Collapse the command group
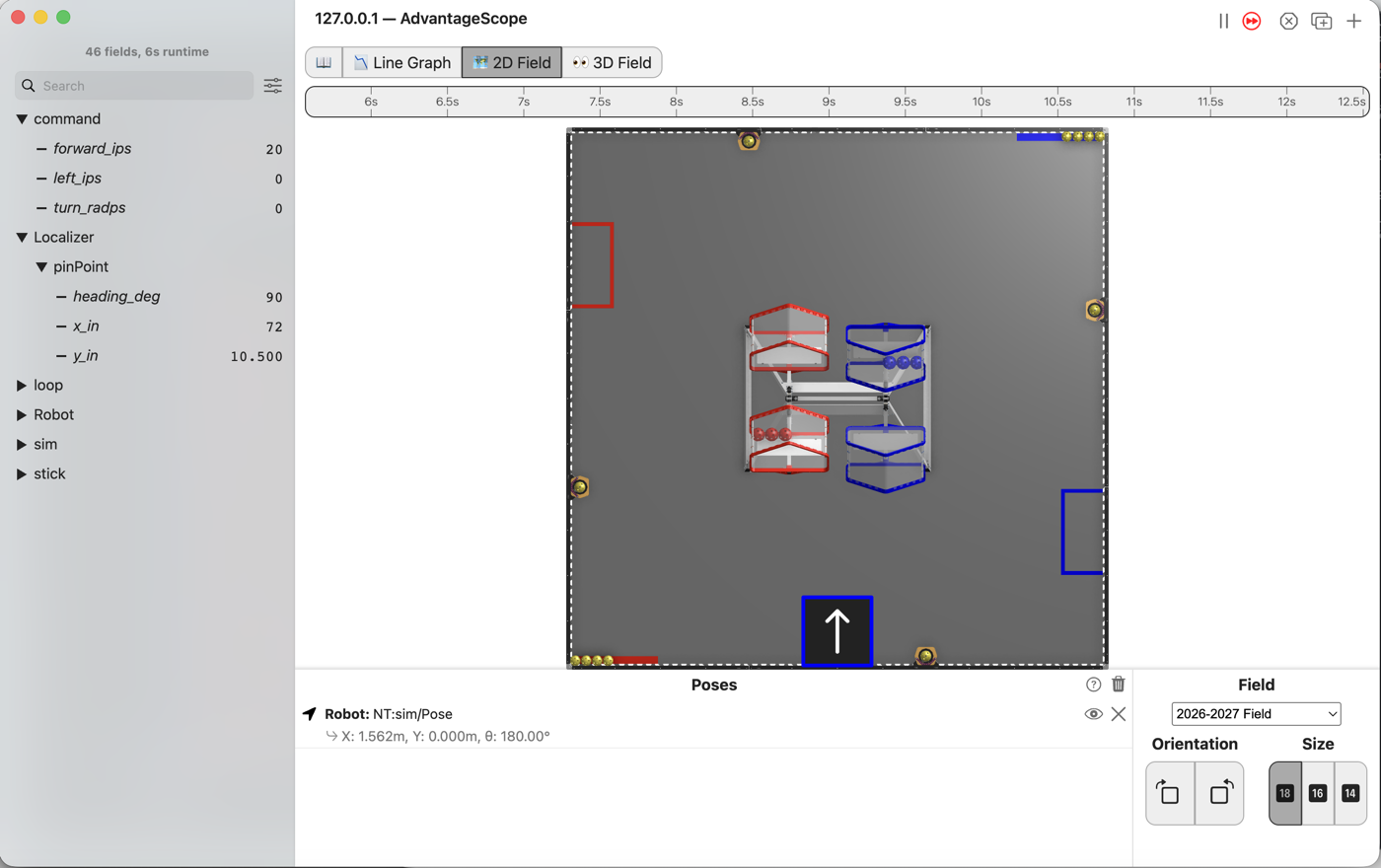1381x868 pixels. [x=22, y=119]
